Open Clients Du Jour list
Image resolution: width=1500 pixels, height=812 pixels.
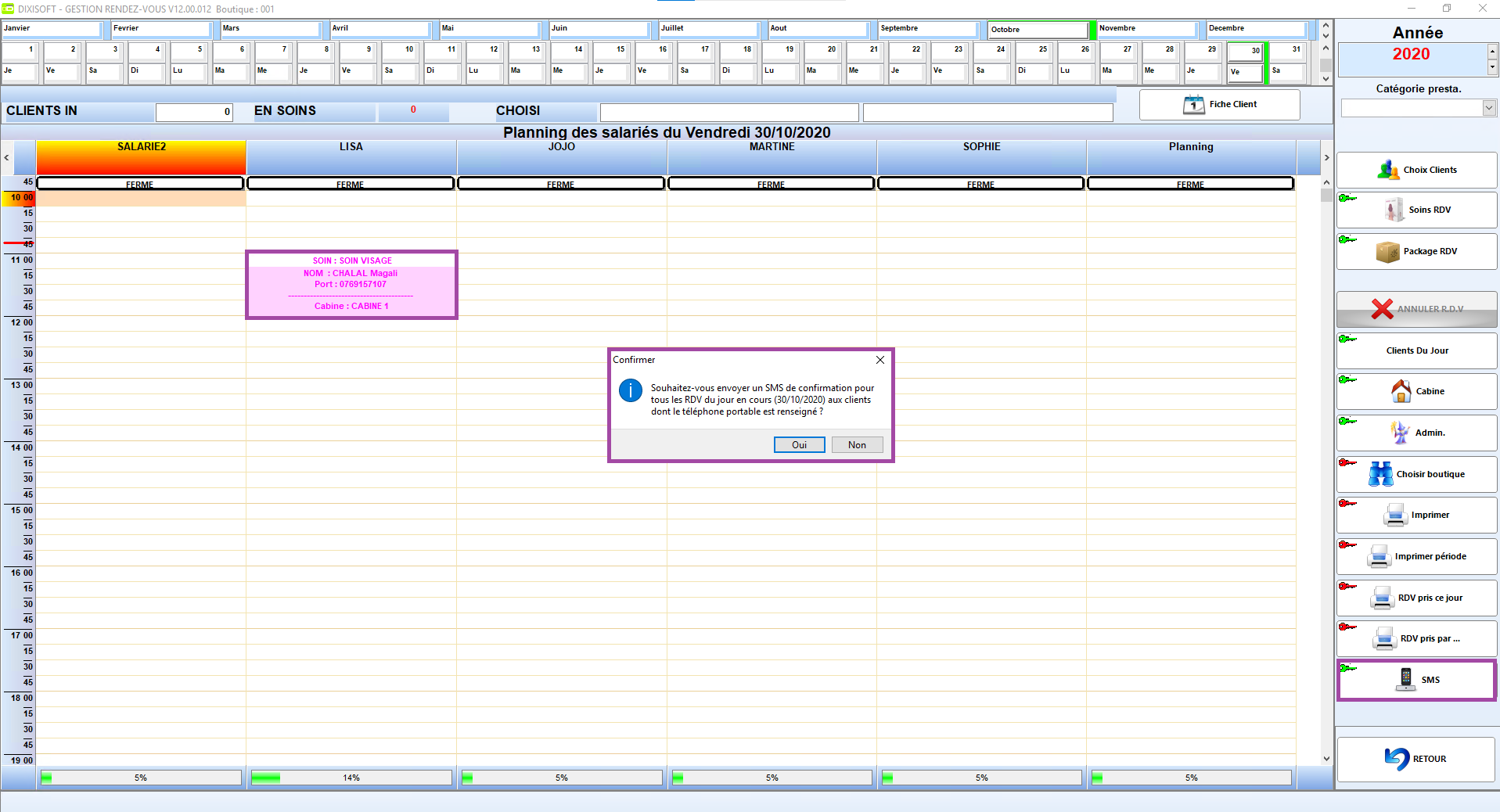click(1416, 350)
